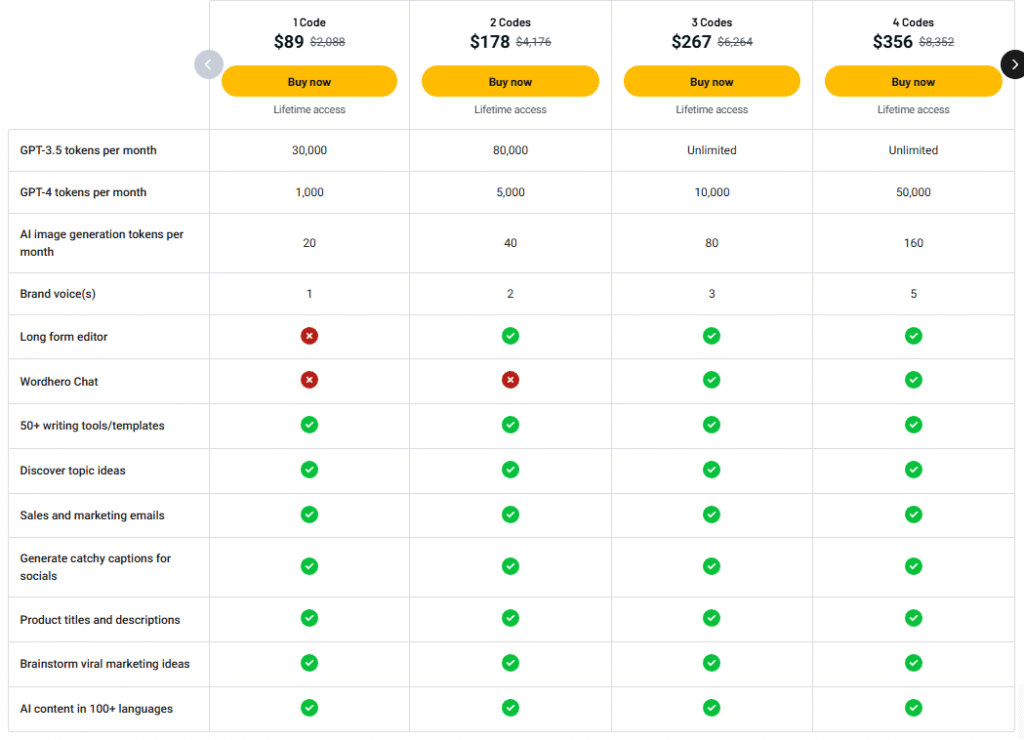Click check for 50+ writing tools, 1 Code
This screenshot has height=740, width=1024.
coord(309,425)
